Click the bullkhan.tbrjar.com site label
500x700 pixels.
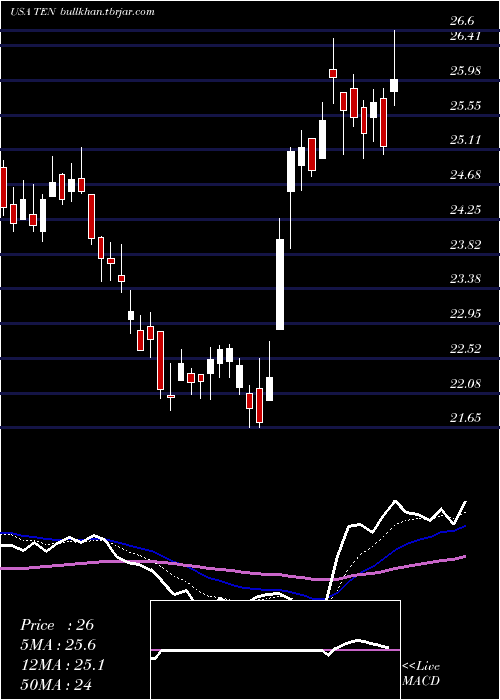[x=107, y=12]
